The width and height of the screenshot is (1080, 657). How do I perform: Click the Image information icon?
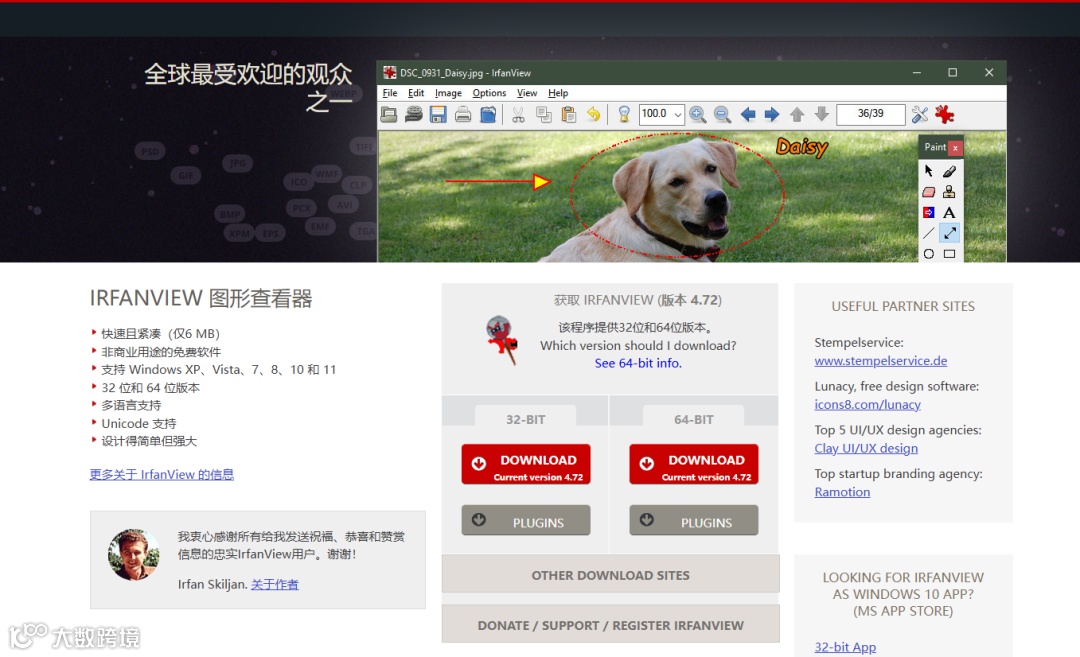pos(624,114)
